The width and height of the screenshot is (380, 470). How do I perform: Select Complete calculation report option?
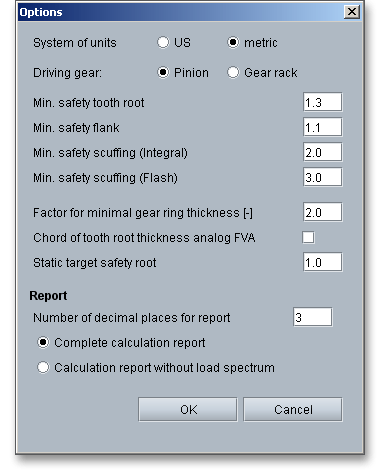[43, 342]
